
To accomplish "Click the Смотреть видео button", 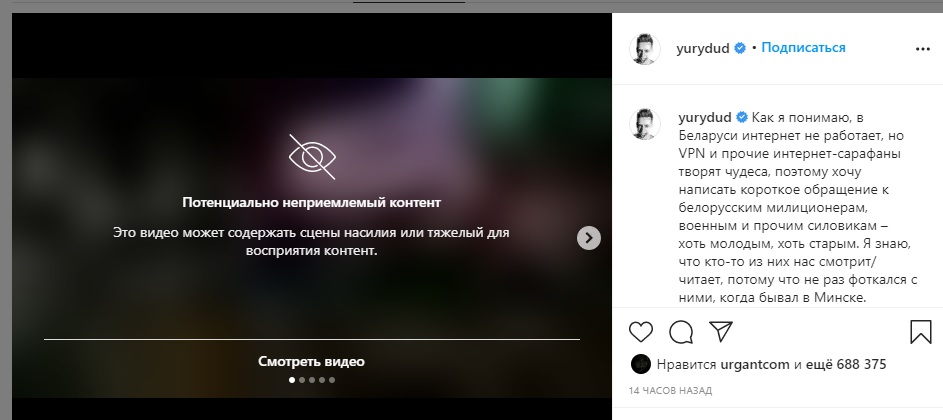I will pyautogui.click(x=312, y=362).
